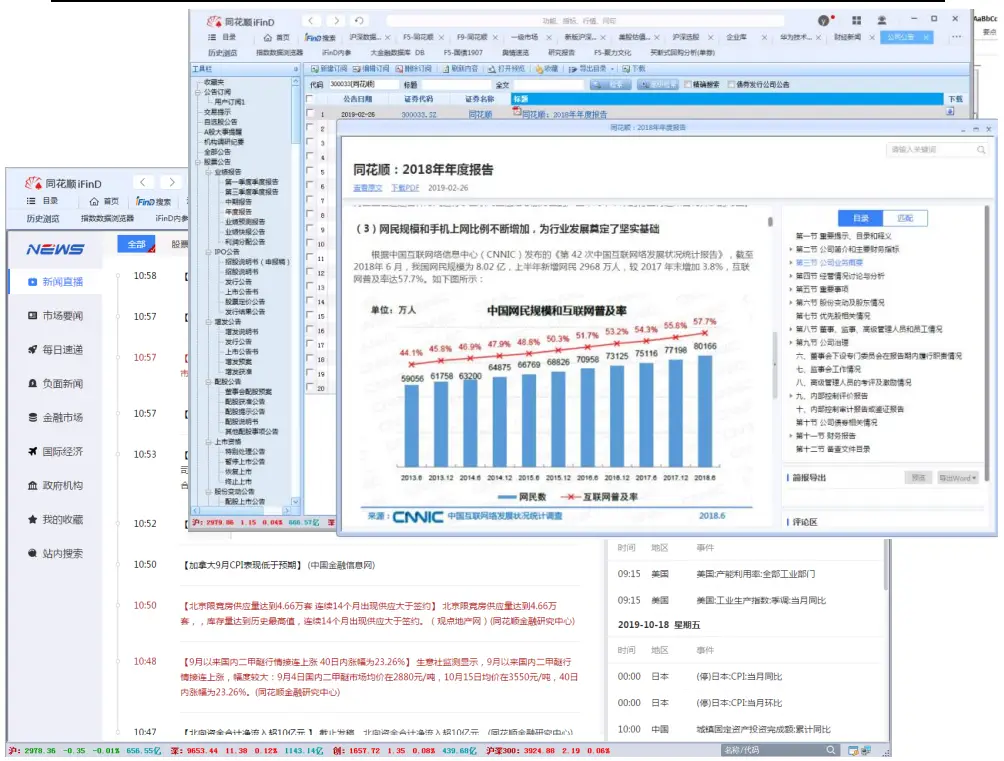This screenshot has height=761, width=1004.
Task: Collapse the 配股公告 tree node
Action: click(208, 382)
